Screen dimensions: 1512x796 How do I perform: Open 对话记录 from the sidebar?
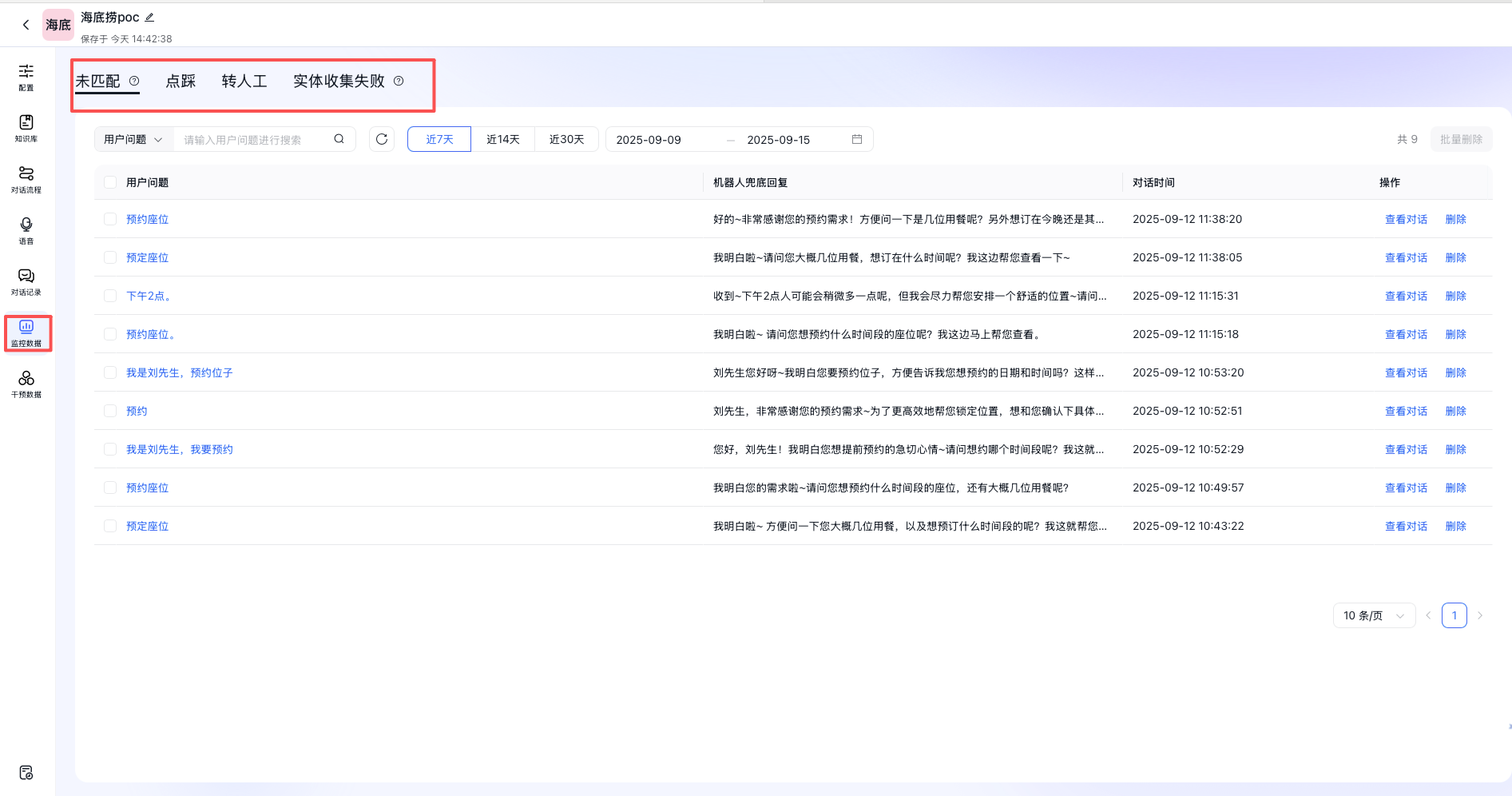point(26,281)
